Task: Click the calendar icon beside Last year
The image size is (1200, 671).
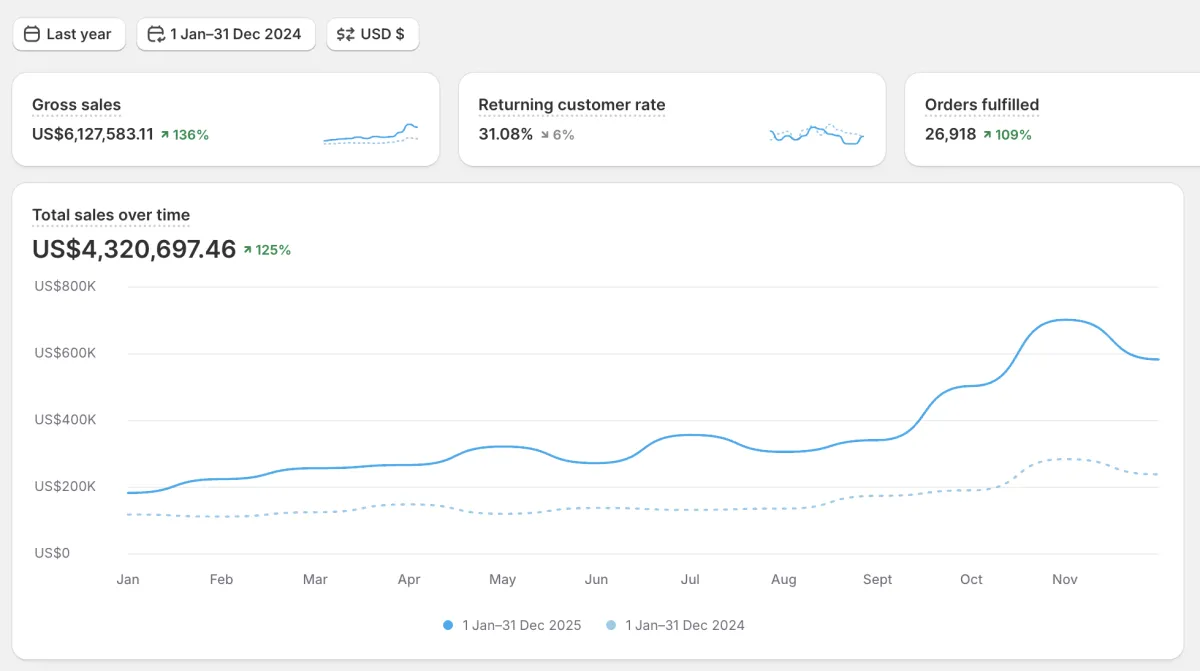Action: [x=31, y=34]
